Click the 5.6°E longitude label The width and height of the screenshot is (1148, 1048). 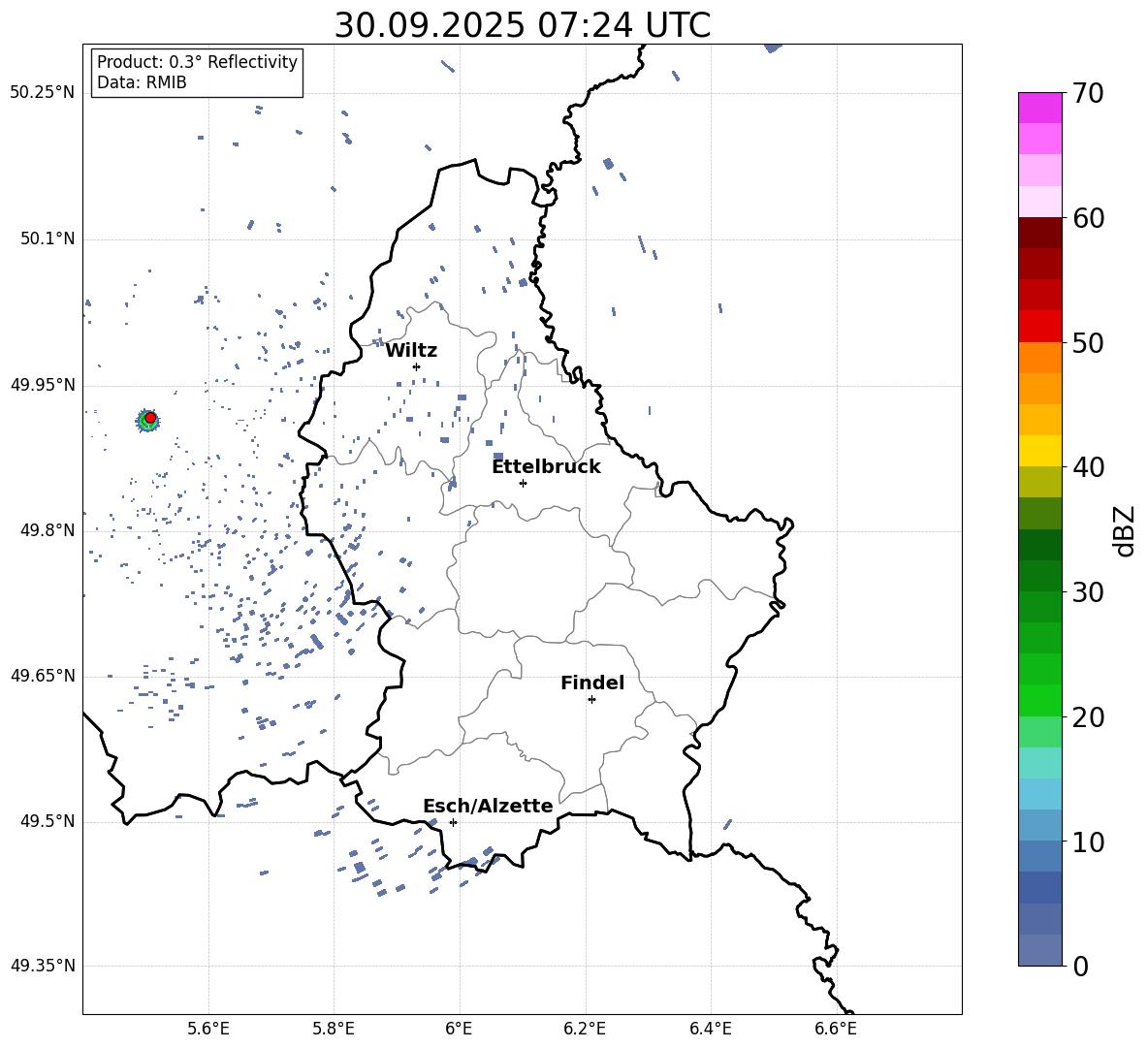208,1029
